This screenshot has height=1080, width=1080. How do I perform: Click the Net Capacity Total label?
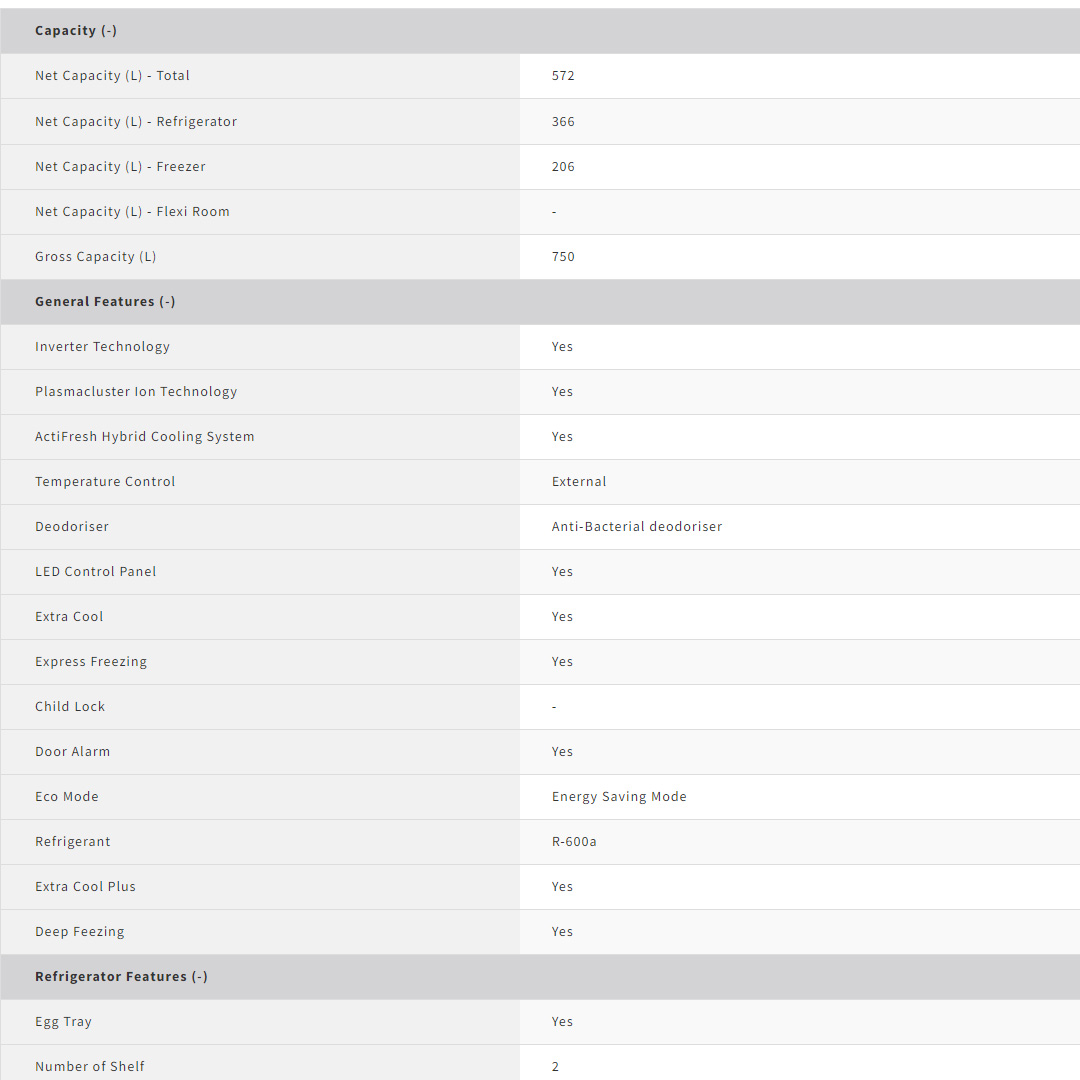(112, 76)
